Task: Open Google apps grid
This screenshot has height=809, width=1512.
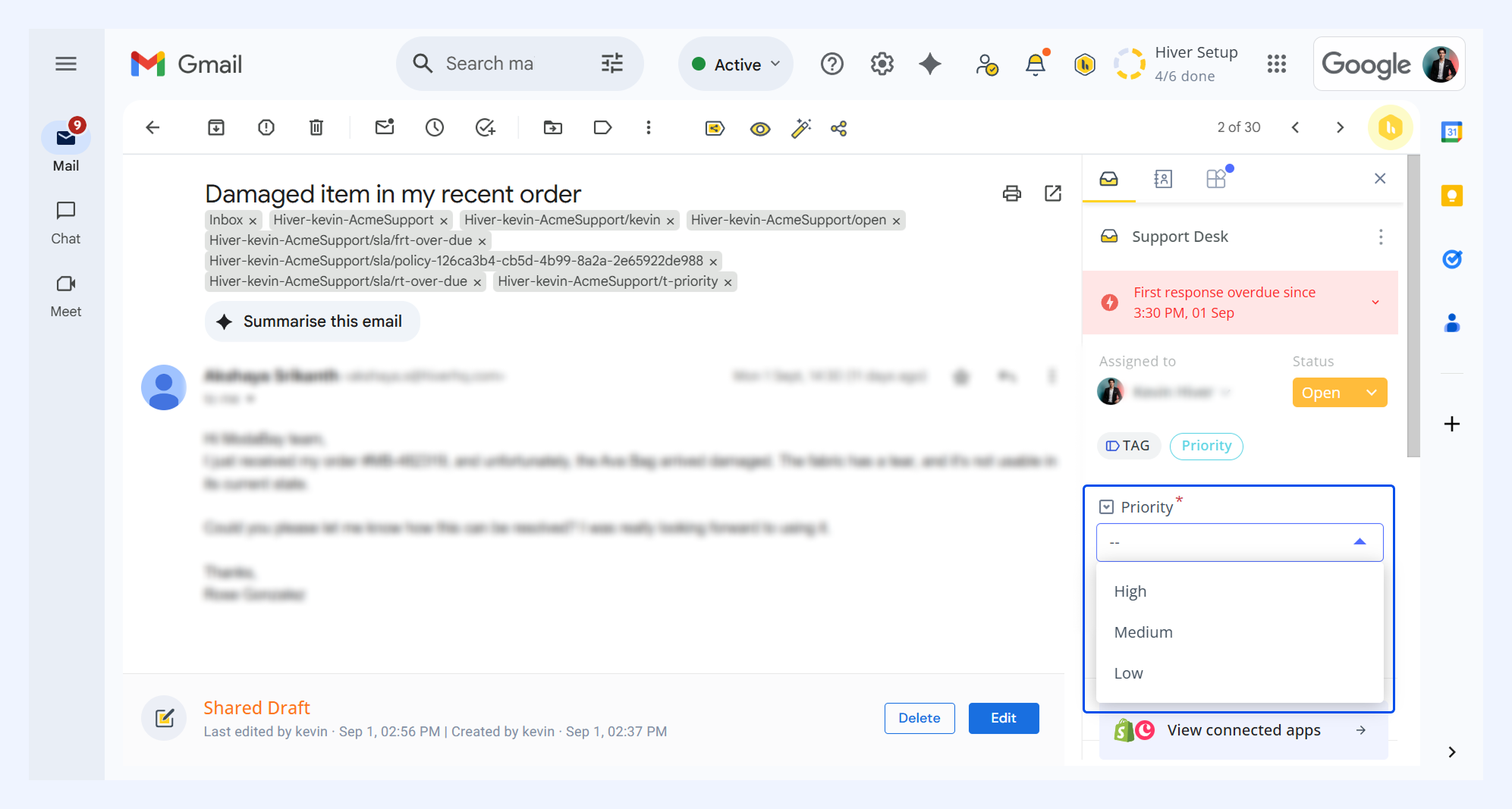Action: (1277, 64)
